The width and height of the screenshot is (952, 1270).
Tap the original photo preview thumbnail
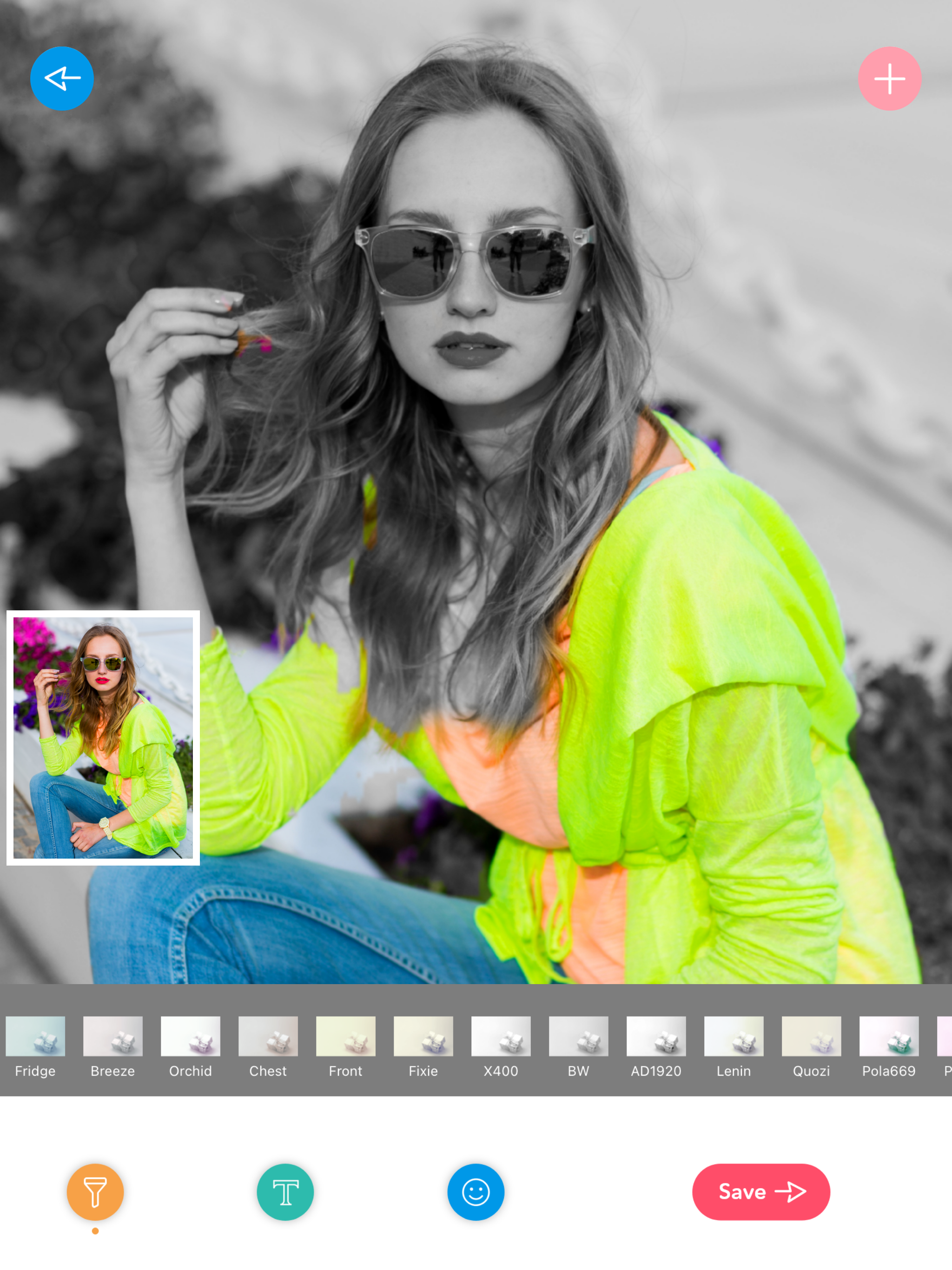pyautogui.click(x=103, y=738)
